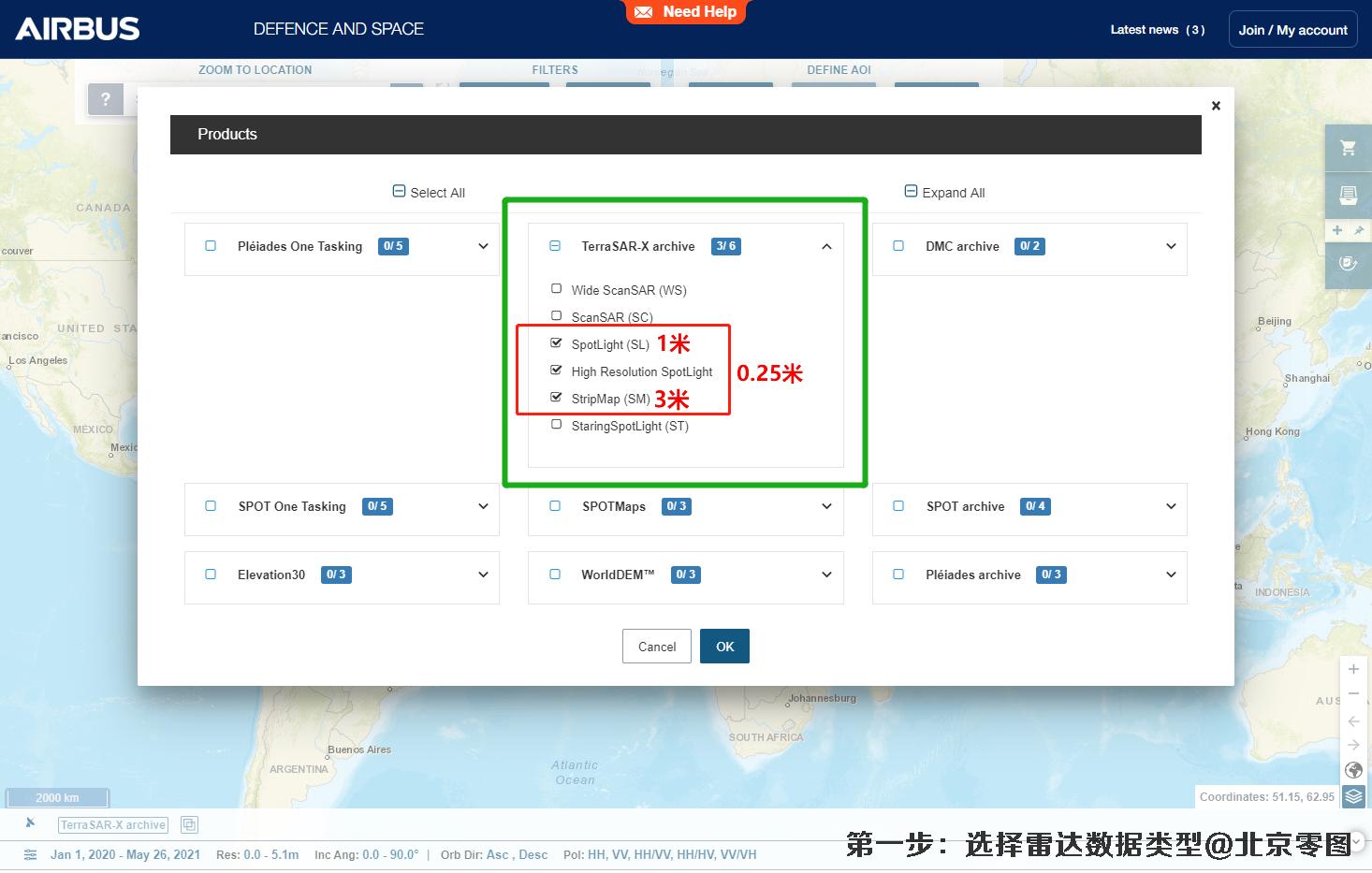Click the Select All option
This screenshot has height=873, width=1372.
click(x=429, y=193)
